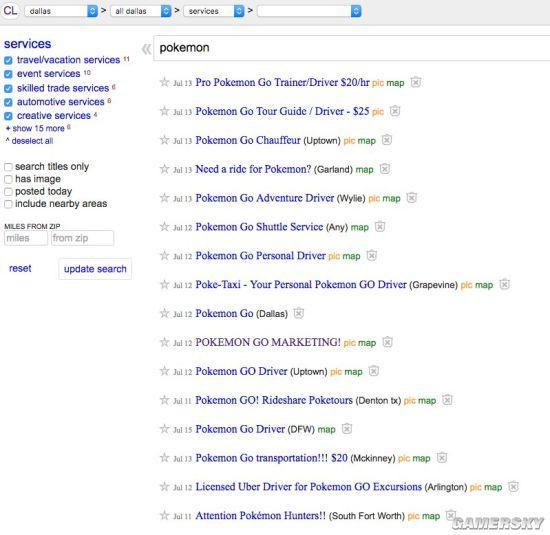
Task: Star the Pro Pokemon Go Trainer/Driver listing
Action: pos(164,82)
